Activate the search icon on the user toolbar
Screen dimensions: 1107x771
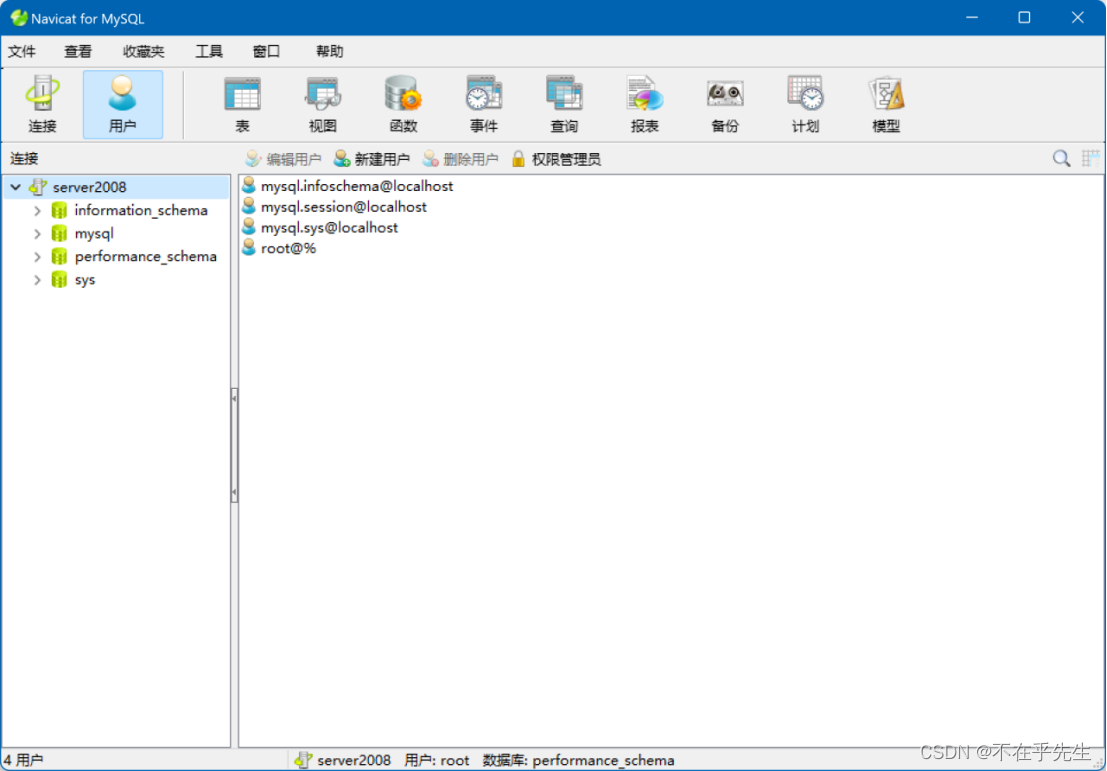(1061, 158)
